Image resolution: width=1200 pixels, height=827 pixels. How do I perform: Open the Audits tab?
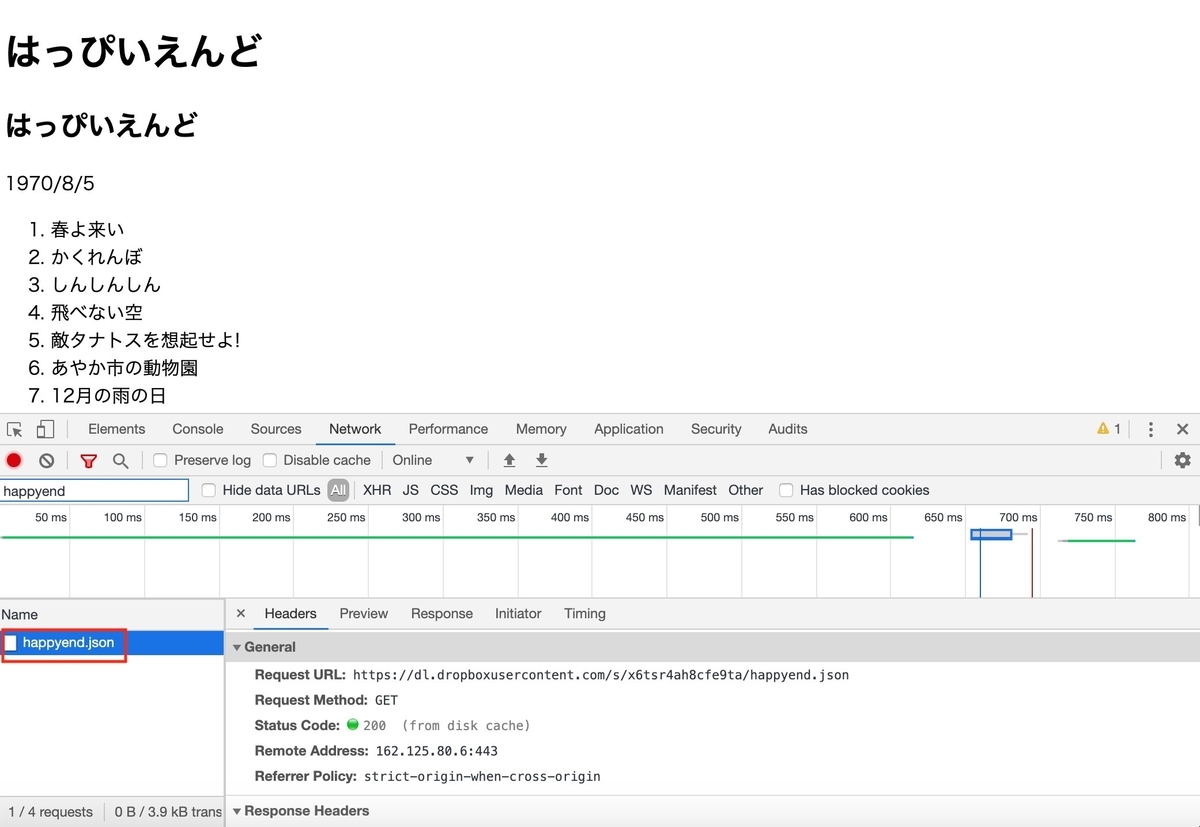click(788, 429)
